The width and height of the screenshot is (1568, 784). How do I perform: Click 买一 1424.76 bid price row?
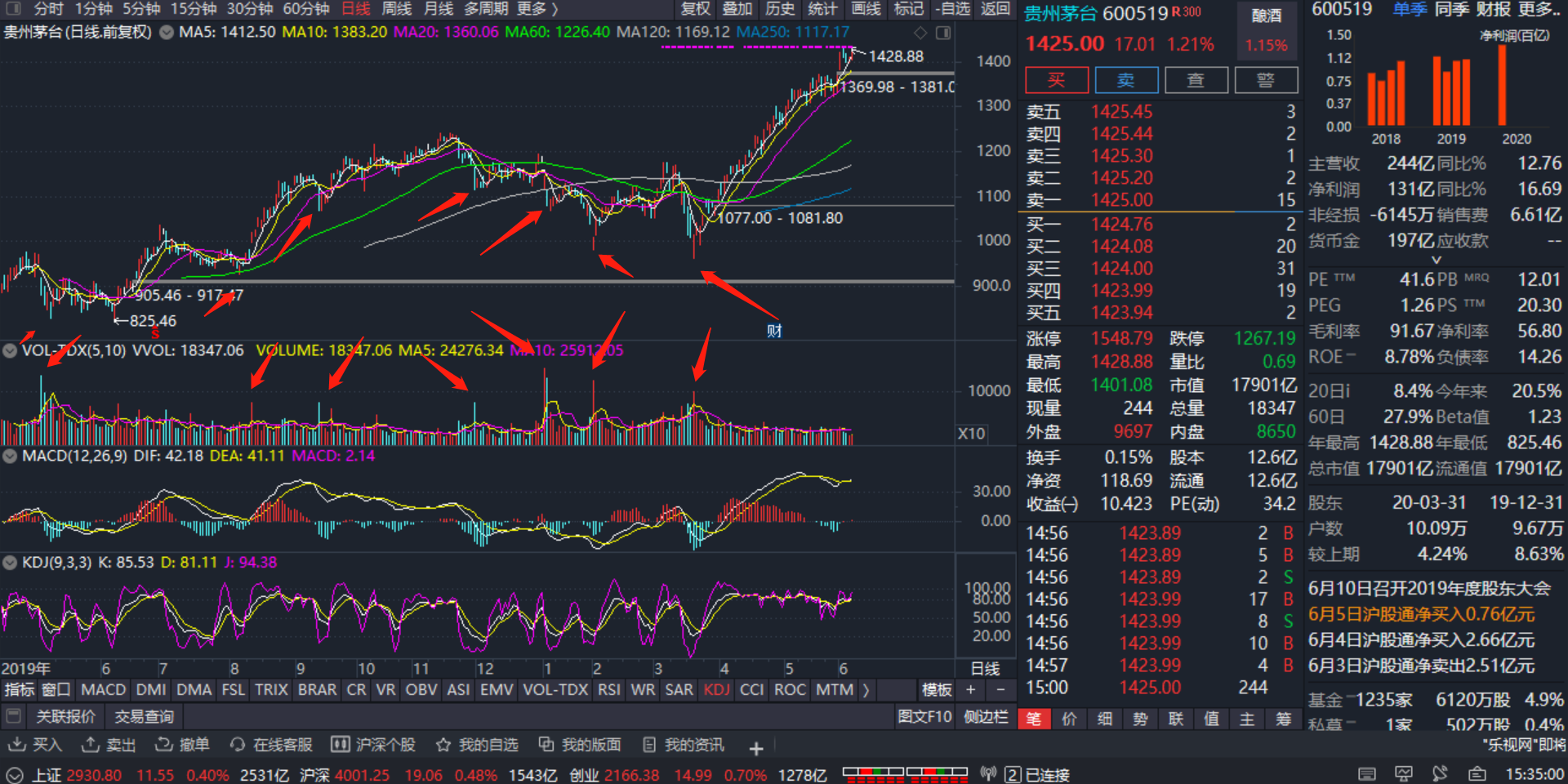[1160, 224]
